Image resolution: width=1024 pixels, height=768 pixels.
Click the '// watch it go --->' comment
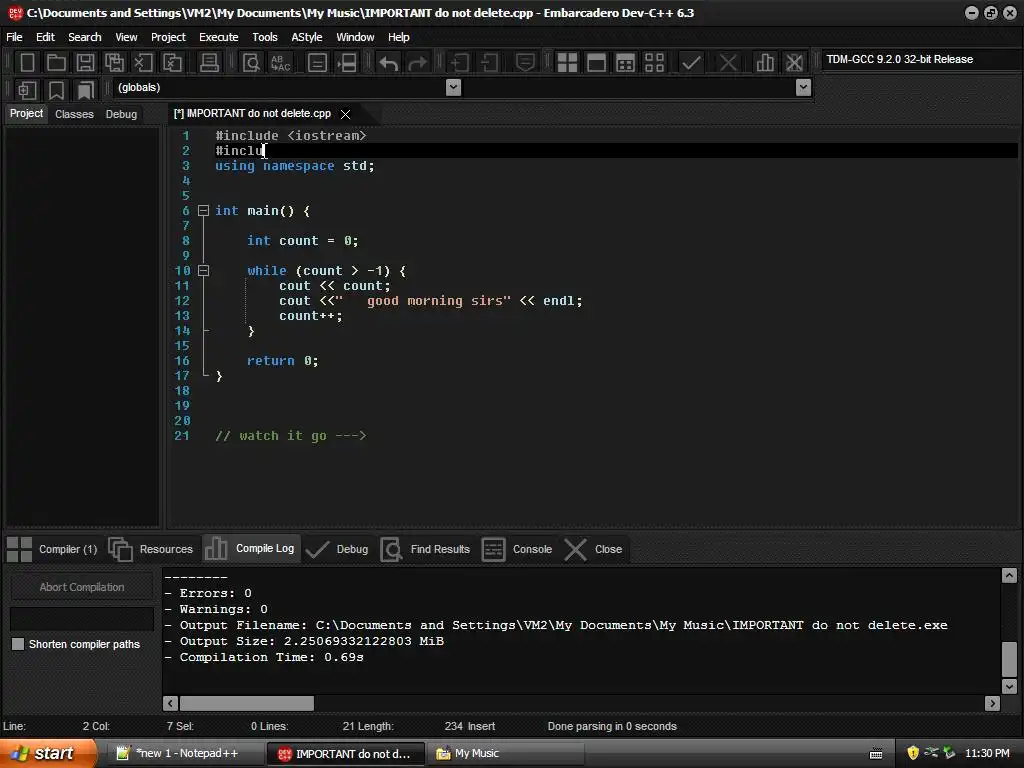[x=291, y=436]
